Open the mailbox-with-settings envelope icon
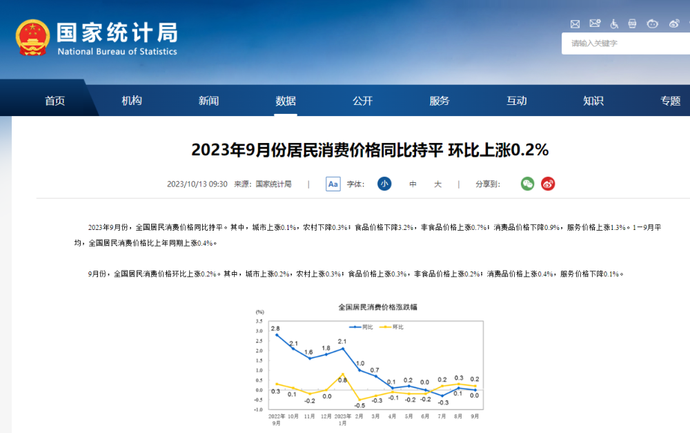 click(x=595, y=23)
